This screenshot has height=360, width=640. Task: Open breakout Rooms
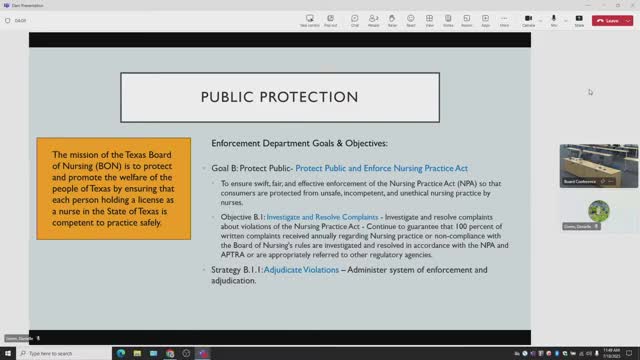[x=467, y=20]
